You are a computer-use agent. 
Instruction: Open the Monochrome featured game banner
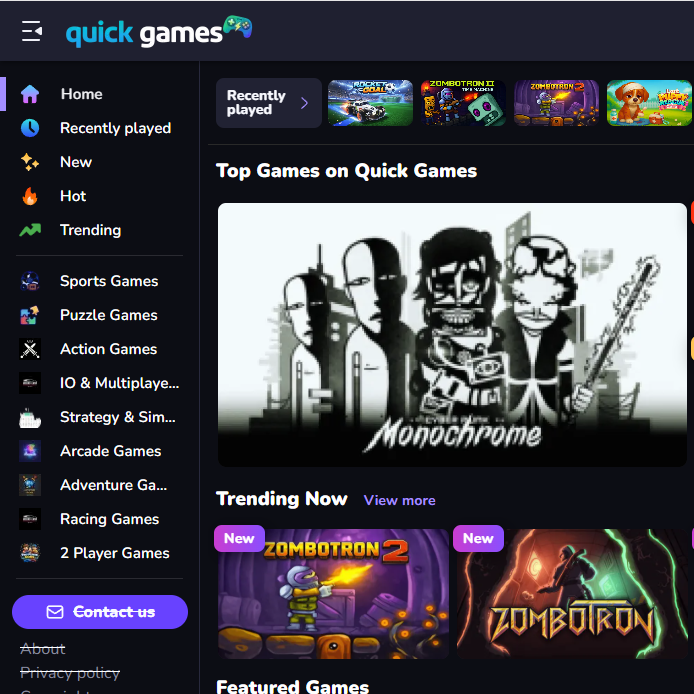point(452,335)
